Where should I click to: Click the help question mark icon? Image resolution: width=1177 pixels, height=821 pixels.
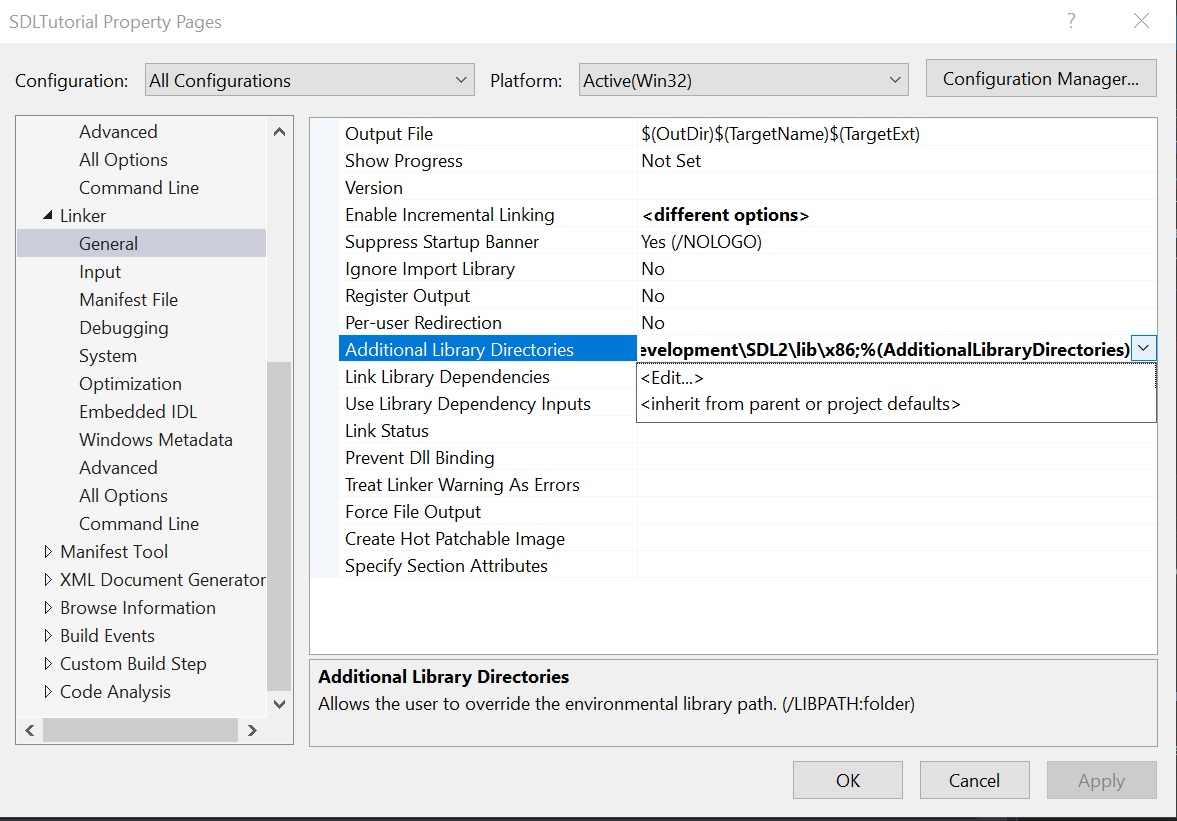pyautogui.click(x=1071, y=21)
